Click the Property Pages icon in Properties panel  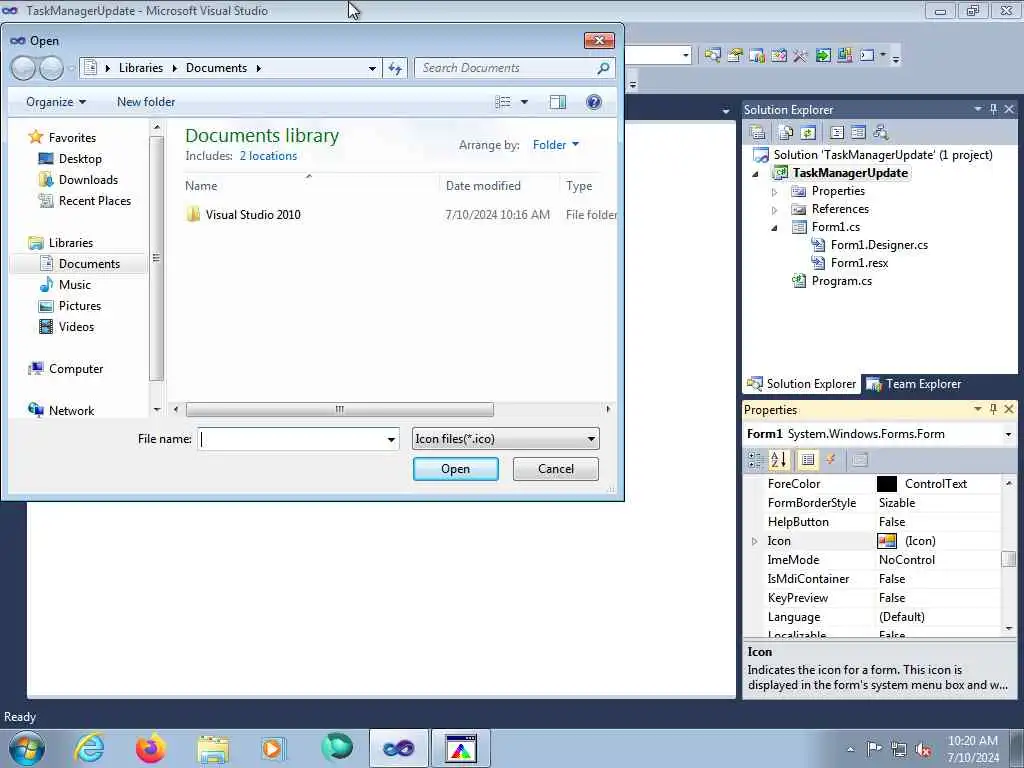[x=859, y=460]
